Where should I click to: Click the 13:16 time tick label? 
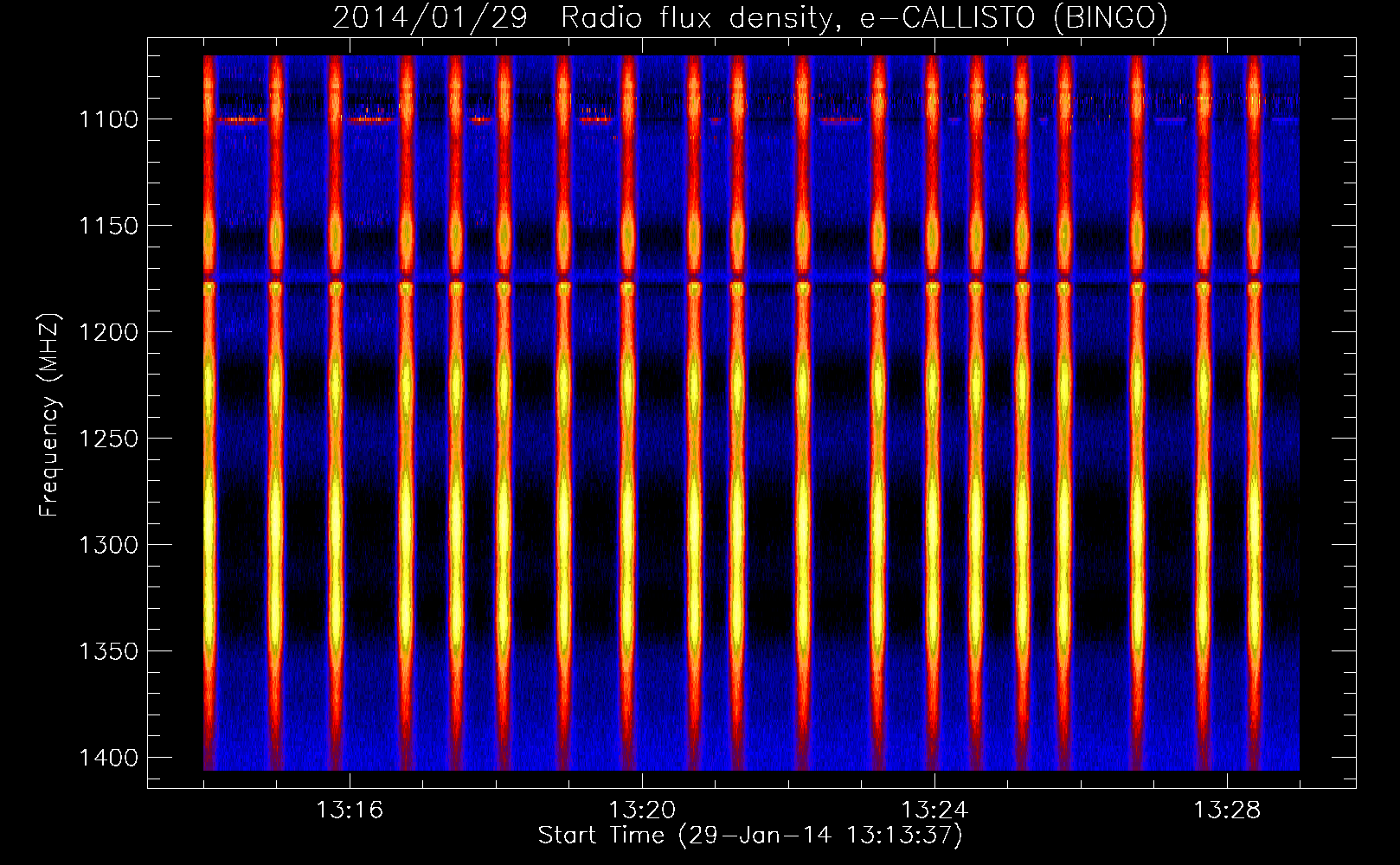(350, 811)
